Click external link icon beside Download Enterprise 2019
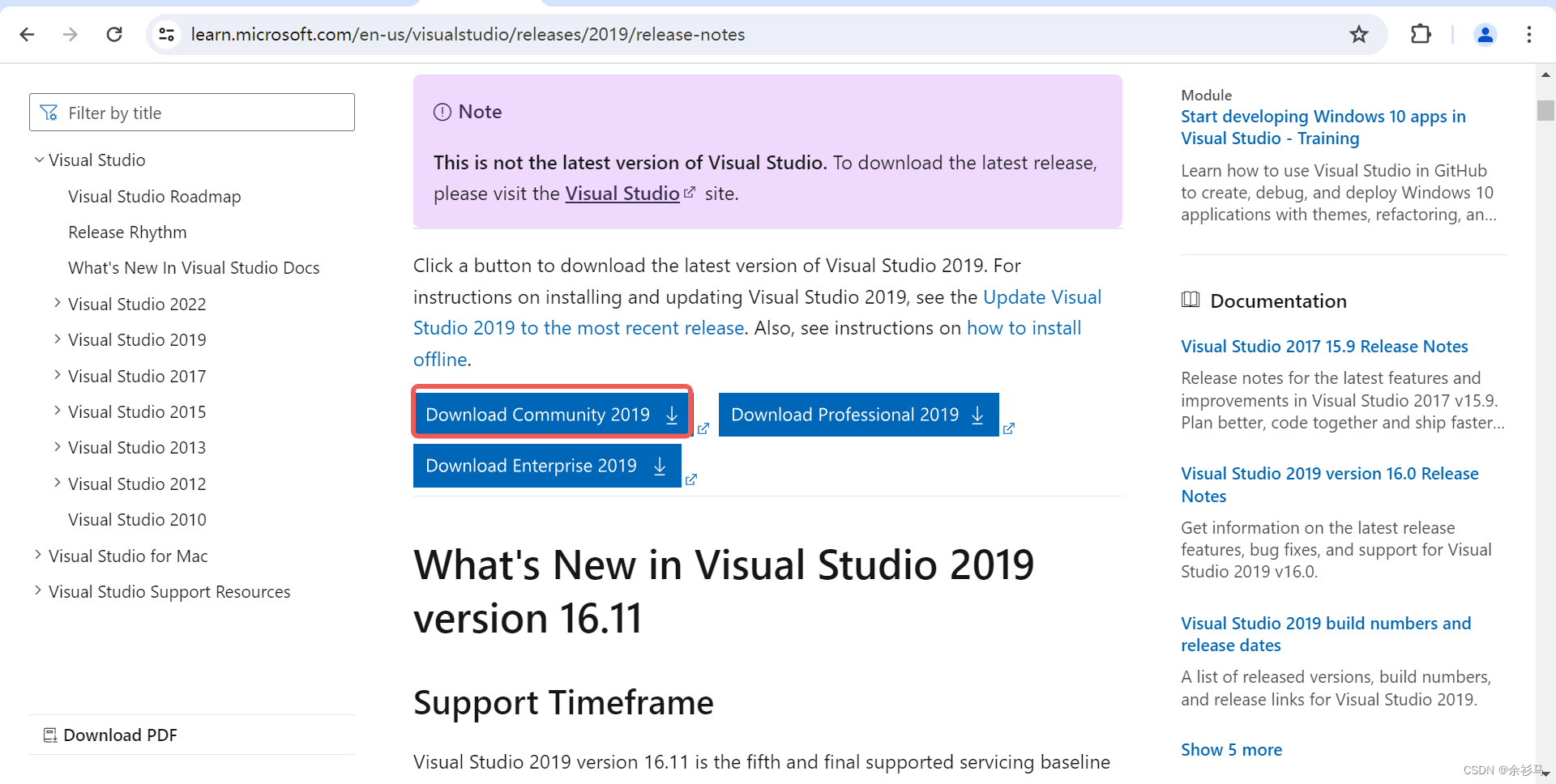This screenshot has height=784, width=1556. 691,479
